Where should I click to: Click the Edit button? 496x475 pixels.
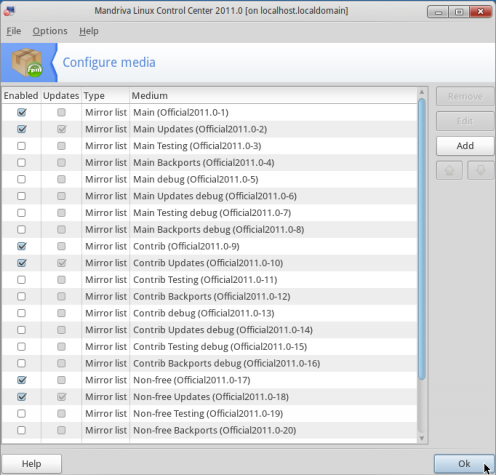(x=465, y=121)
